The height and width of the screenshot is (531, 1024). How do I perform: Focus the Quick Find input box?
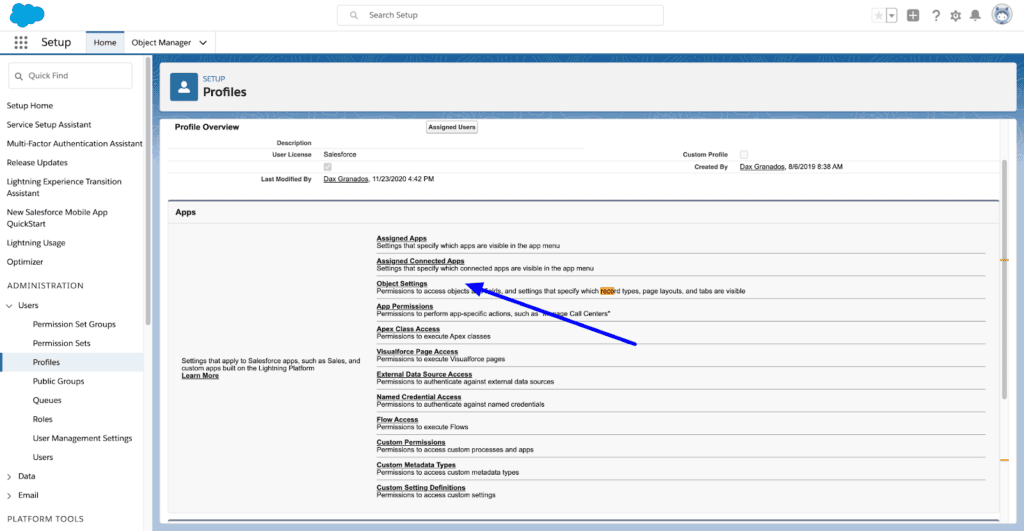click(71, 76)
